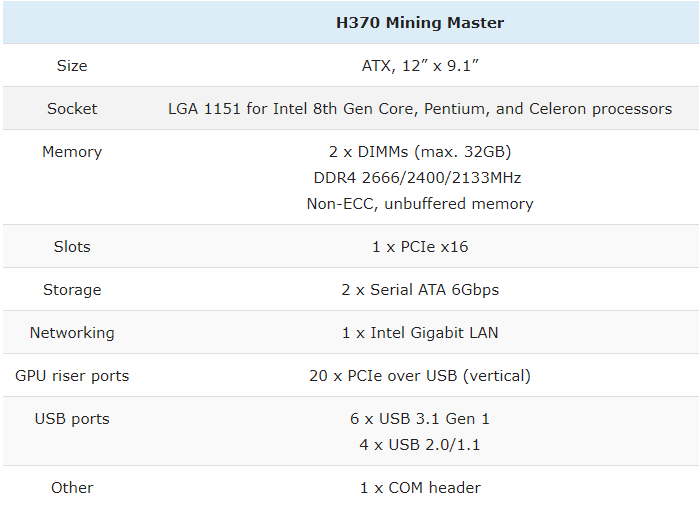
Task: Click the 20 x PCIe over USB value
Action: pos(420,375)
